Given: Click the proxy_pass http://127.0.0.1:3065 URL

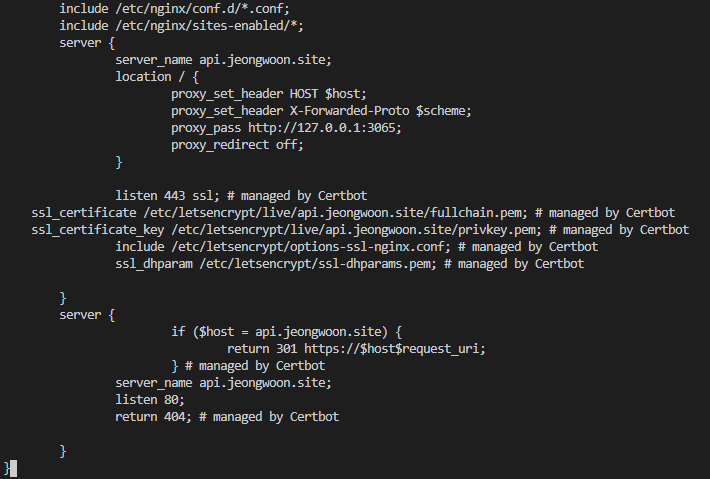Looking at the screenshot, I should pyautogui.click(x=325, y=128).
